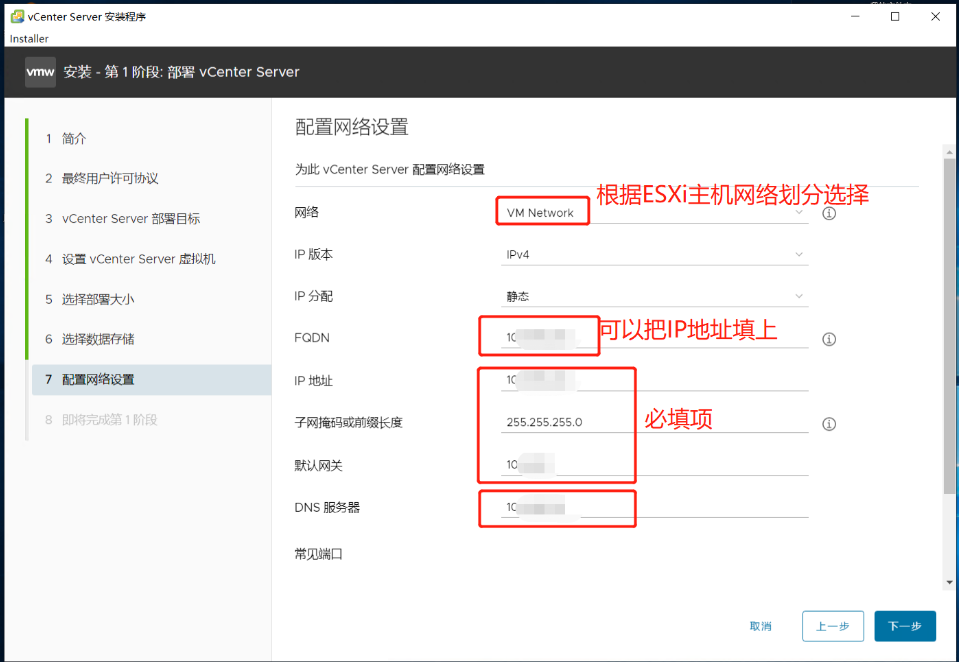
Task: Click the FQDN input field
Action: (654, 337)
